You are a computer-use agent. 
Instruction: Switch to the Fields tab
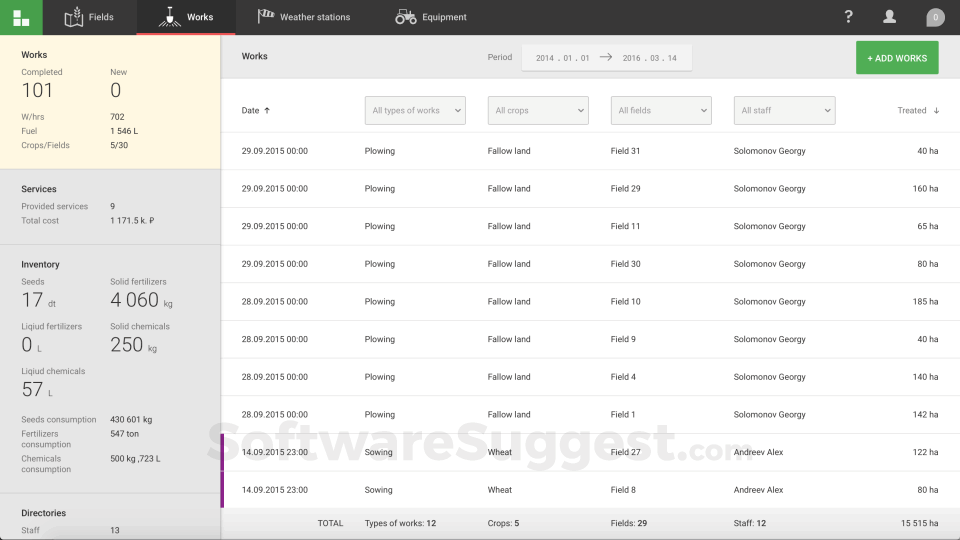pos(89,17)
